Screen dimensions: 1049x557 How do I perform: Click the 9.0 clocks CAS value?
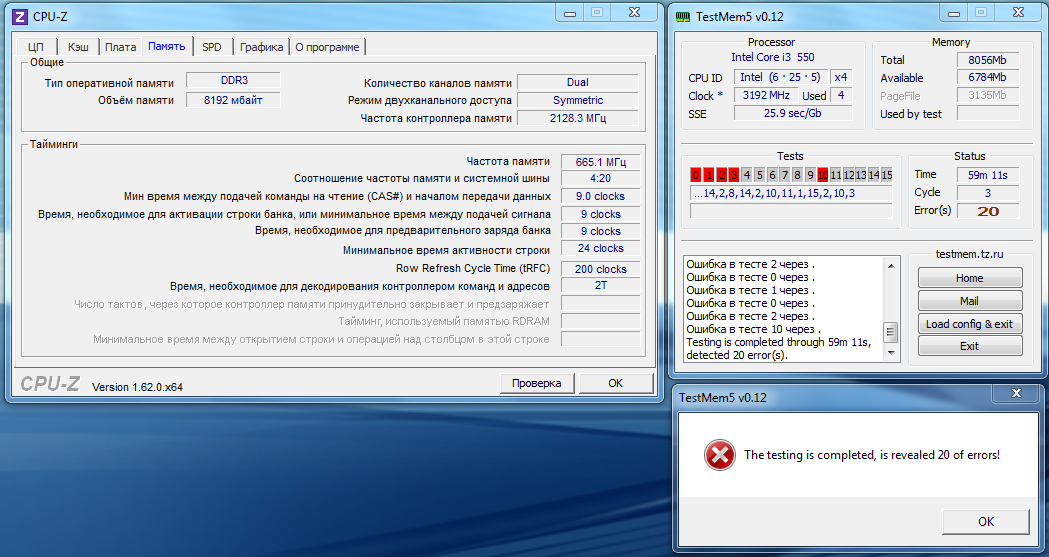(600, 197)
